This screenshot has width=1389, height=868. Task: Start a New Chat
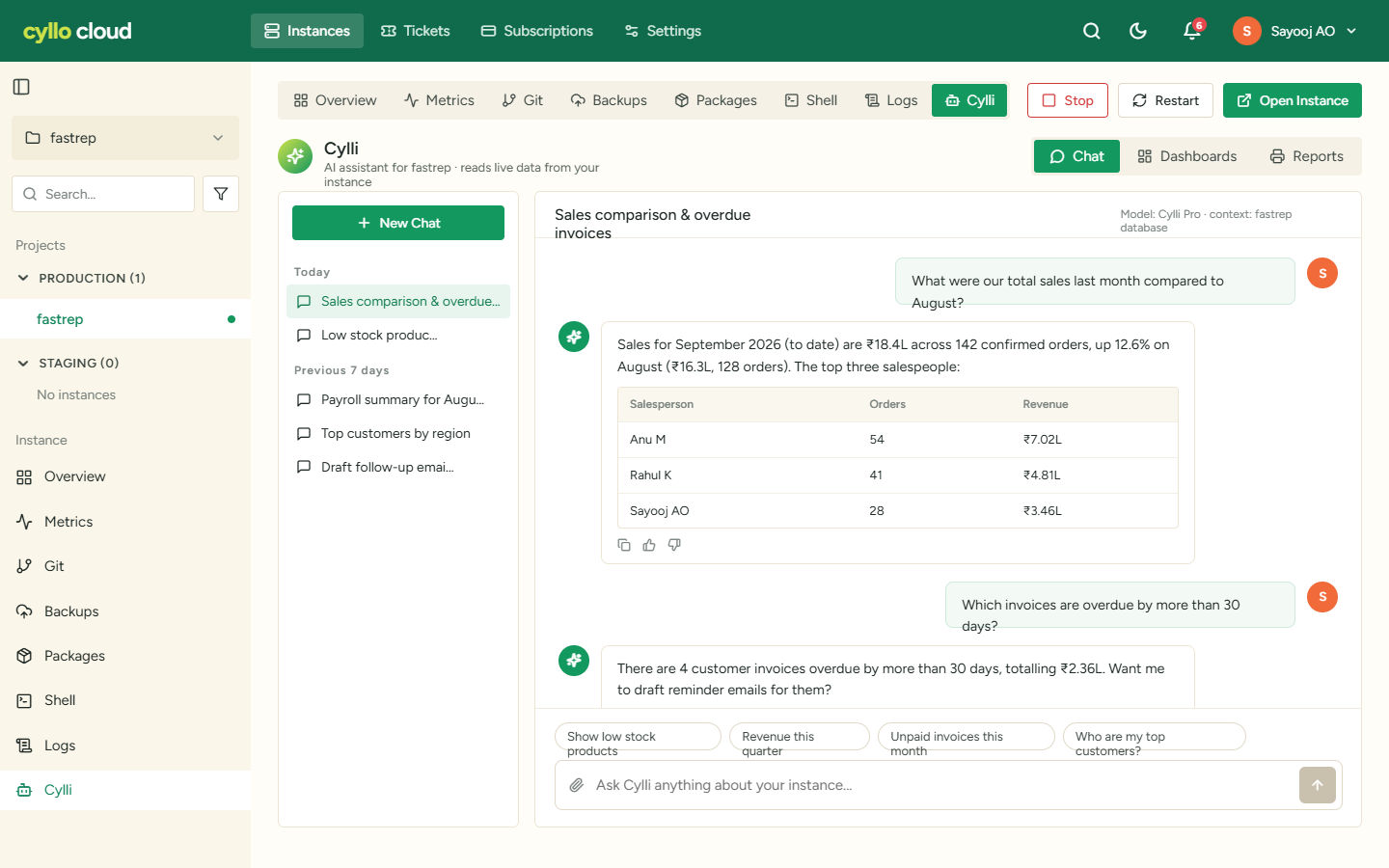[x=398, y=223]
